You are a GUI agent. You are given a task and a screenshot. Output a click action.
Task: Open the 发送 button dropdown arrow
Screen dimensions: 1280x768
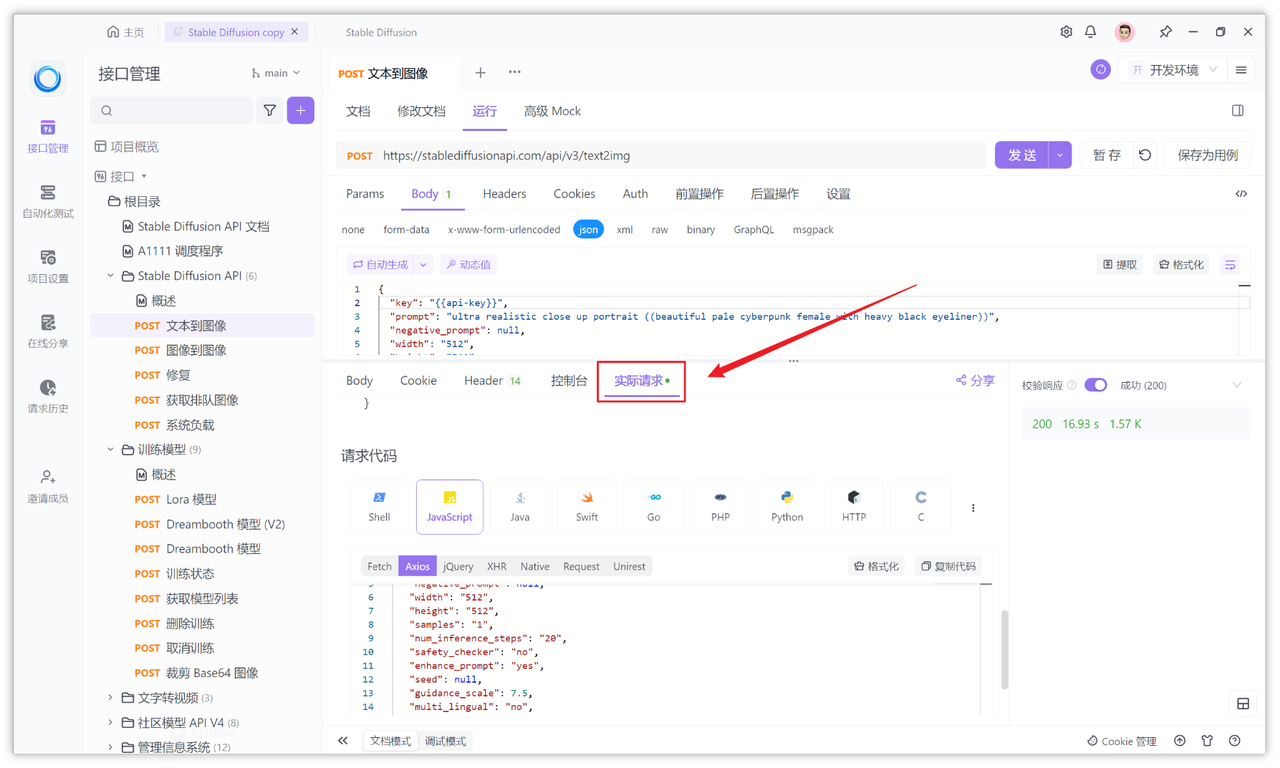(x=1060, y=155)
